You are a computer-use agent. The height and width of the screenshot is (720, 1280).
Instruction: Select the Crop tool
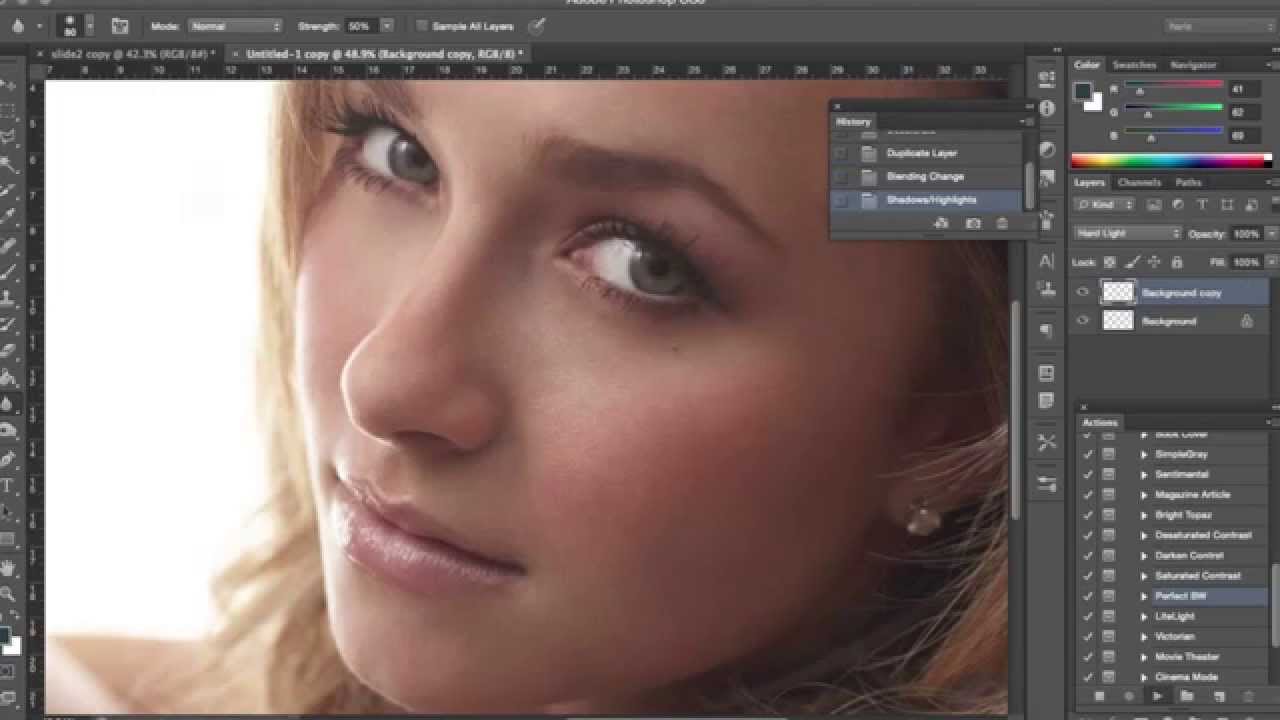tap(8, 191)
